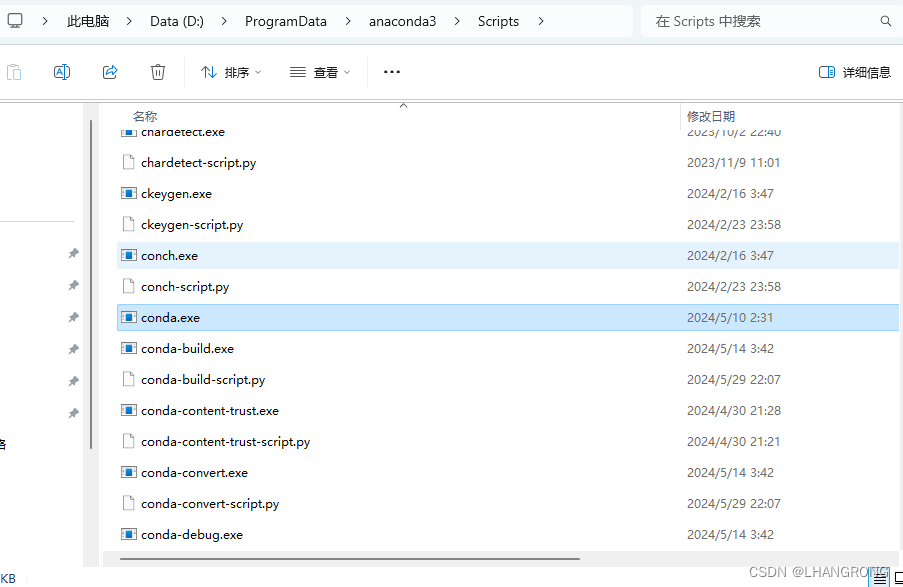Select the file name conch.exe
The image size is (903, 587).
click(x=169, y=256)
